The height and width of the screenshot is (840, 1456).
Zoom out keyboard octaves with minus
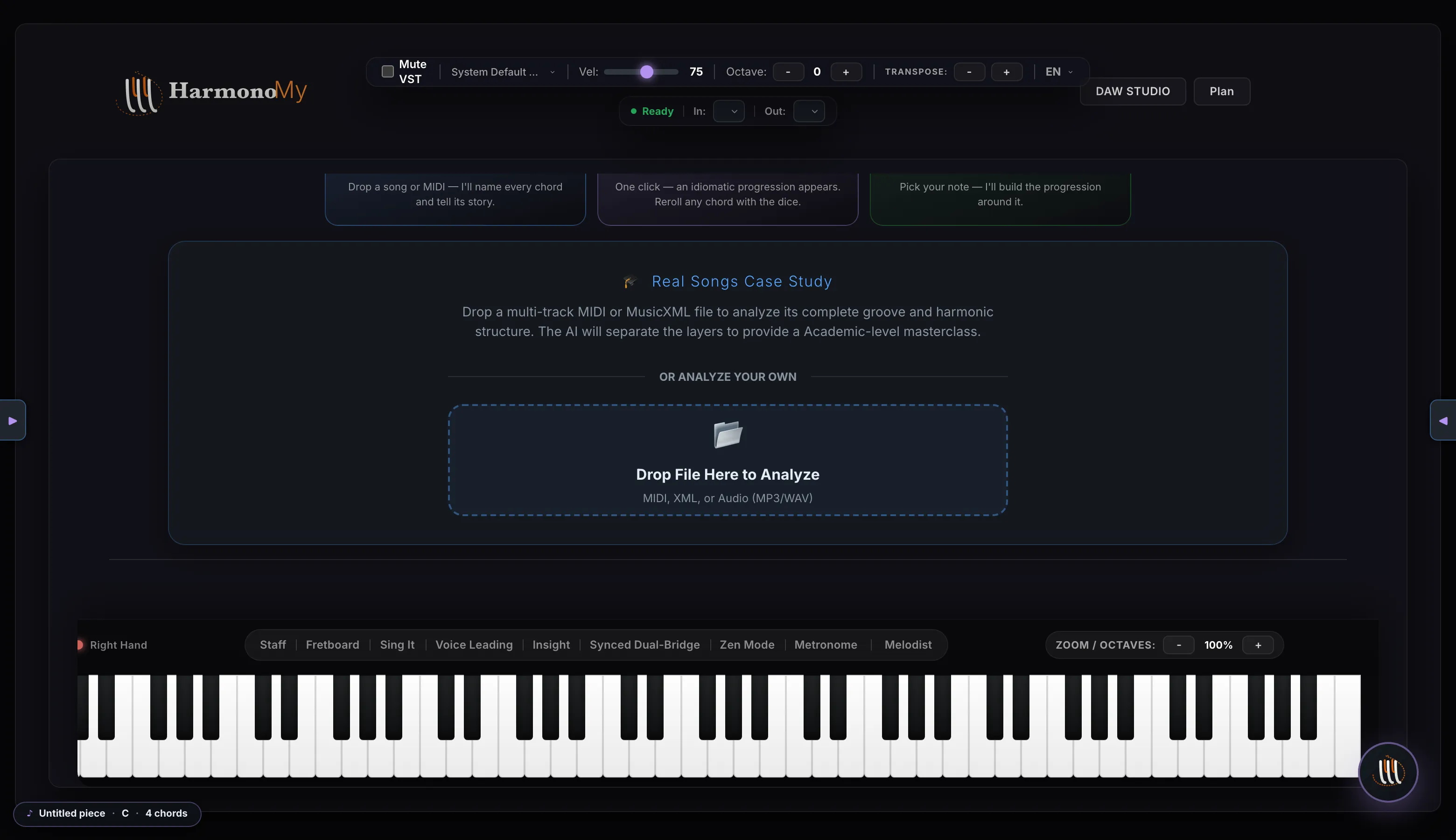pyautogui.click(x=1178, y=645)
